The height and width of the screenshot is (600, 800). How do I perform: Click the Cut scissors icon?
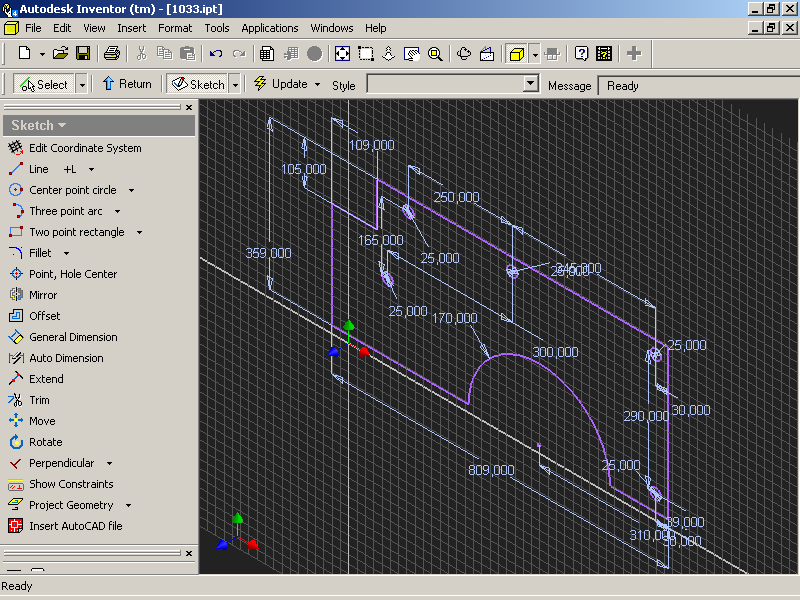(x=141, y=53)
